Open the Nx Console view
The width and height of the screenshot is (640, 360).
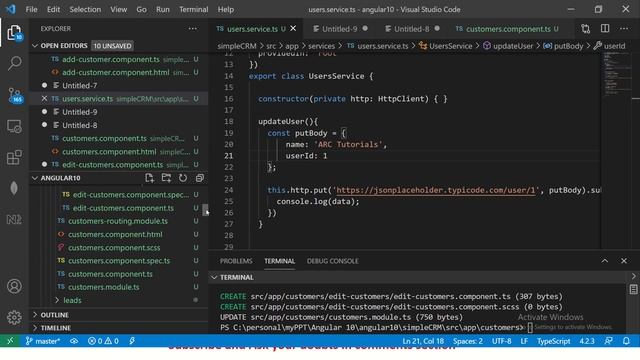point(14,220)
